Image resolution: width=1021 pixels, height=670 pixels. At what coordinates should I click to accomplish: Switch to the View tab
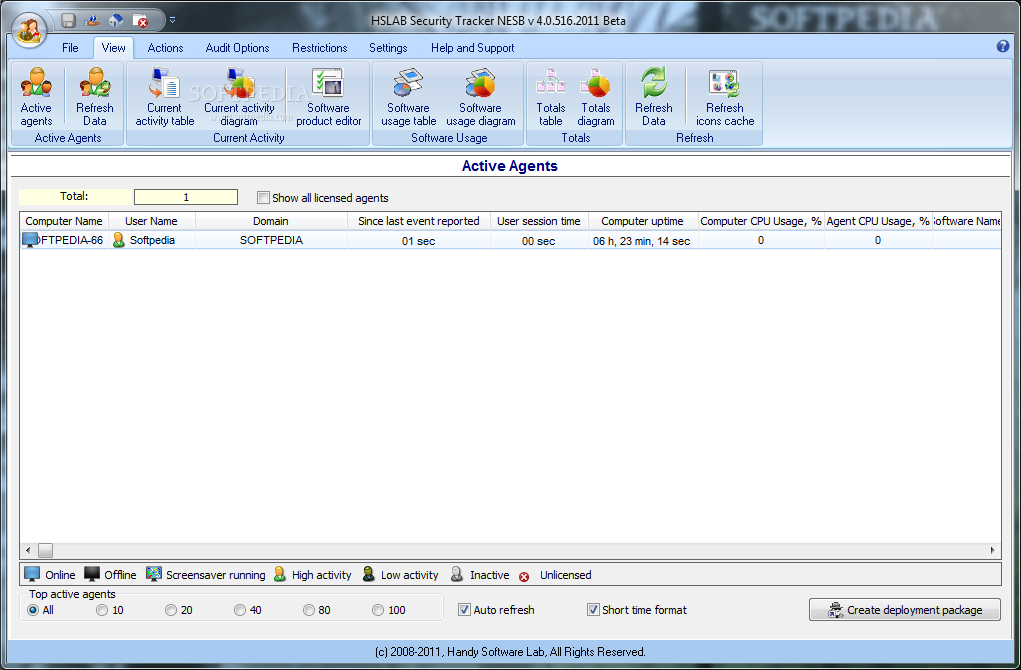click(113, 48)
